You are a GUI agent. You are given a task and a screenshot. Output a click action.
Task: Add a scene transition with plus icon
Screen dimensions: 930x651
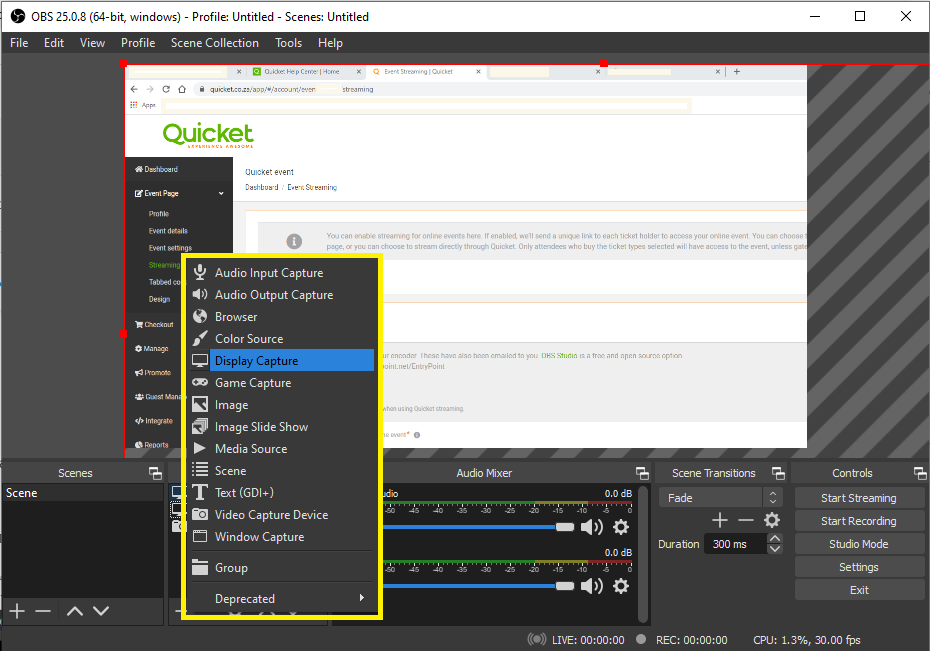(720, 521)
